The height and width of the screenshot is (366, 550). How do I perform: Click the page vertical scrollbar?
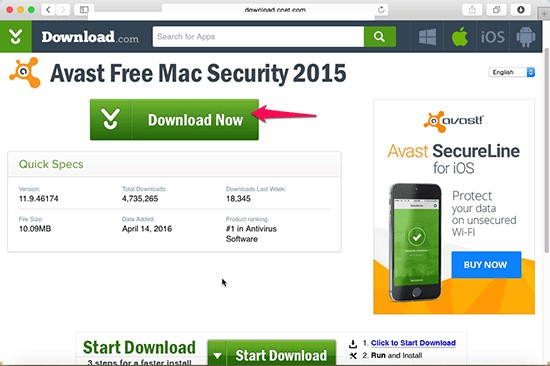pyautogui.click(x=546, y=151)
